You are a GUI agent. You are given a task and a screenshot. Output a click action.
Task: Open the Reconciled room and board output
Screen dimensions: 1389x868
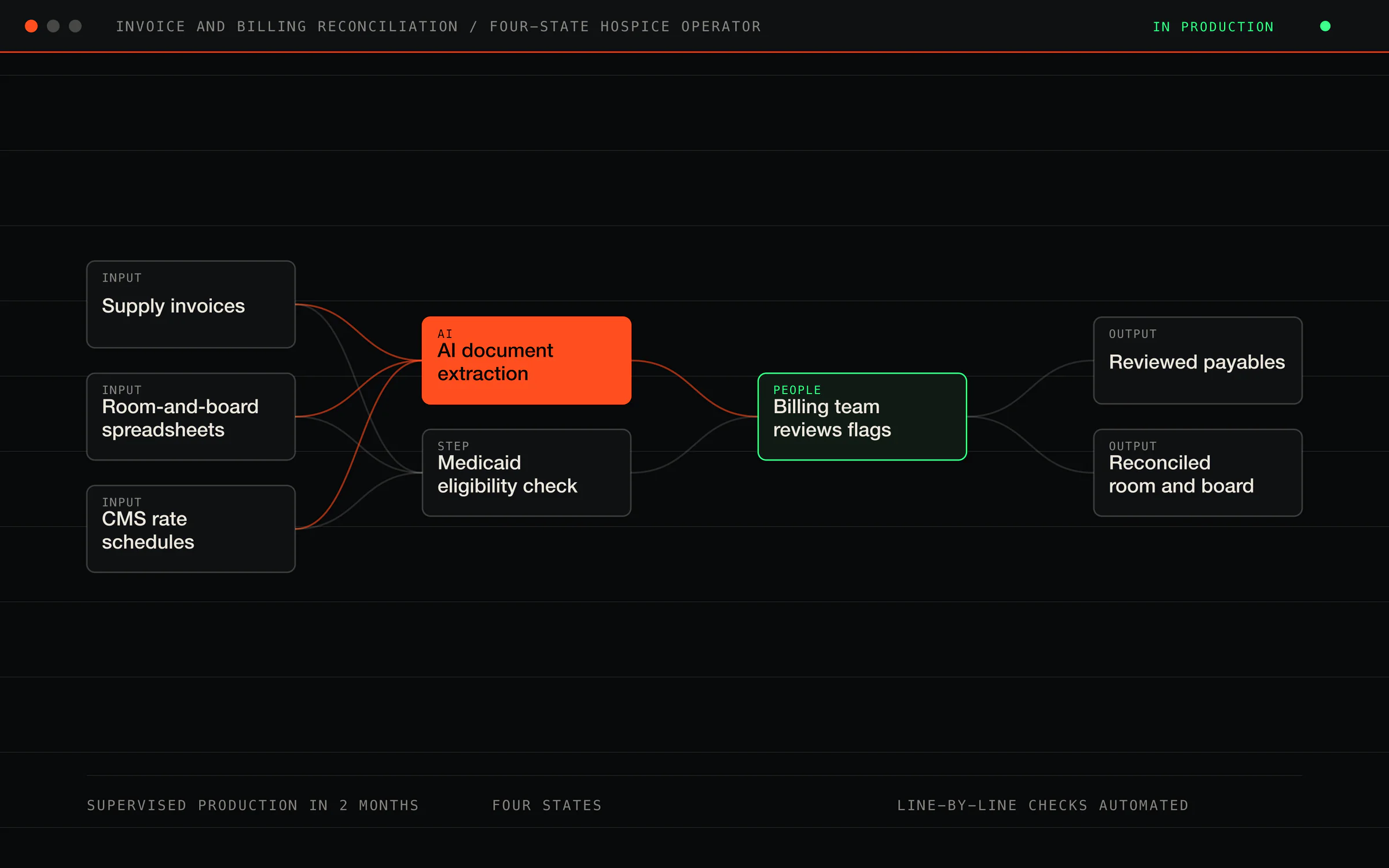1198,473
